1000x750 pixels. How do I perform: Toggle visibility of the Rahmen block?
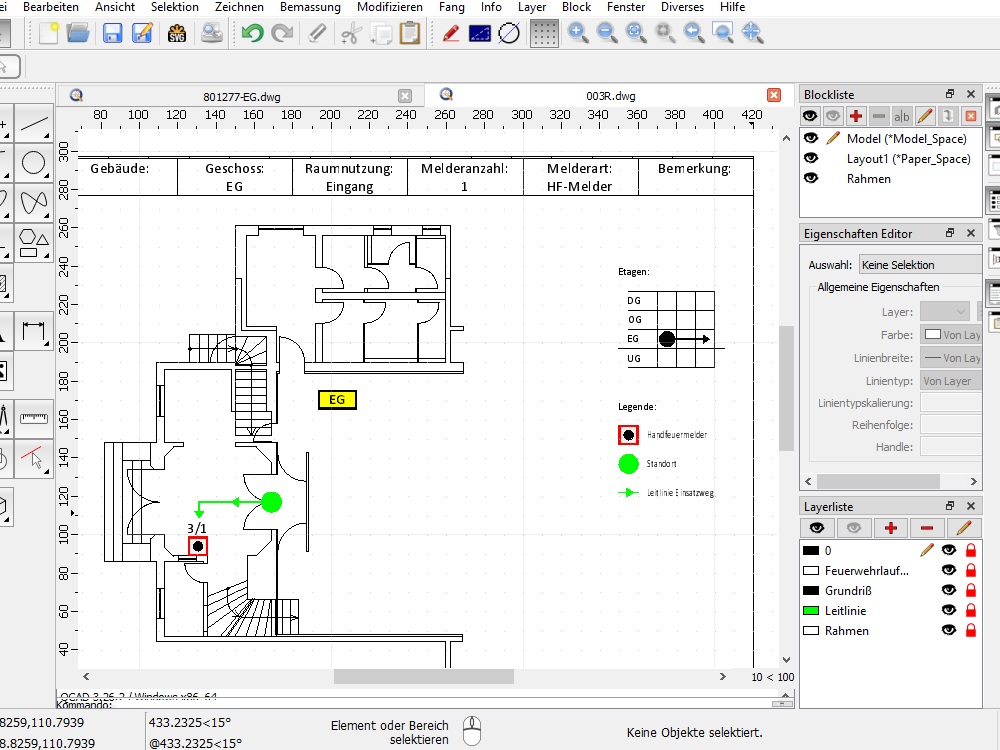pyautogui.click(x=811, y=179)
